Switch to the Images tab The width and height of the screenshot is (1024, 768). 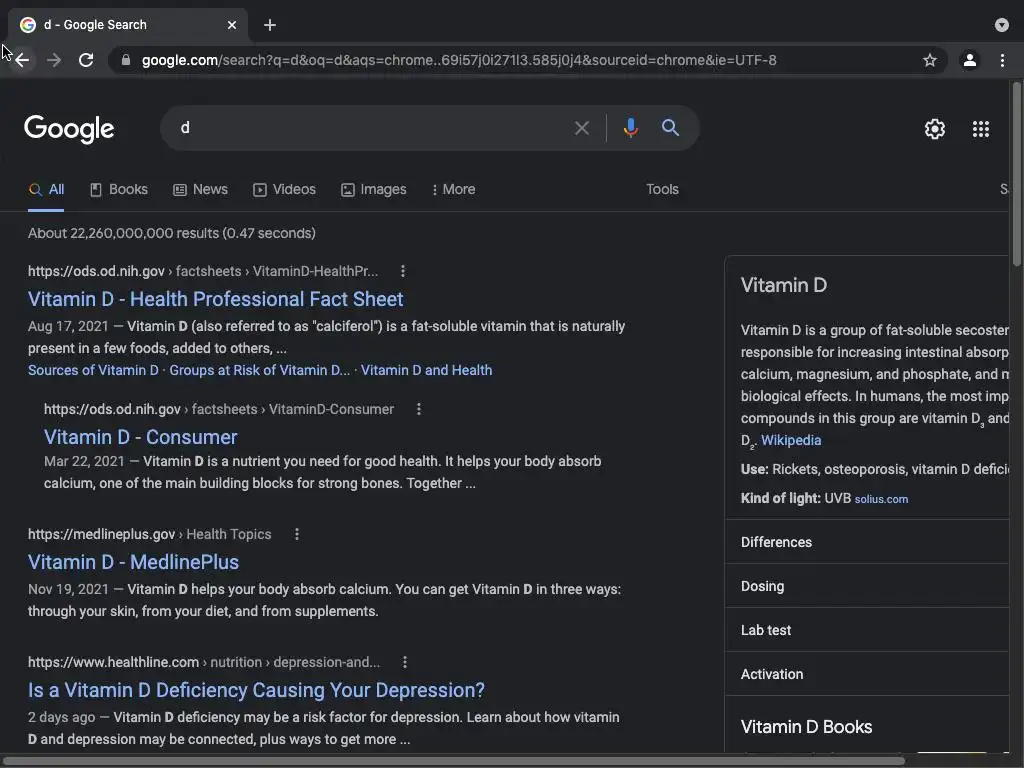(374, 189)
